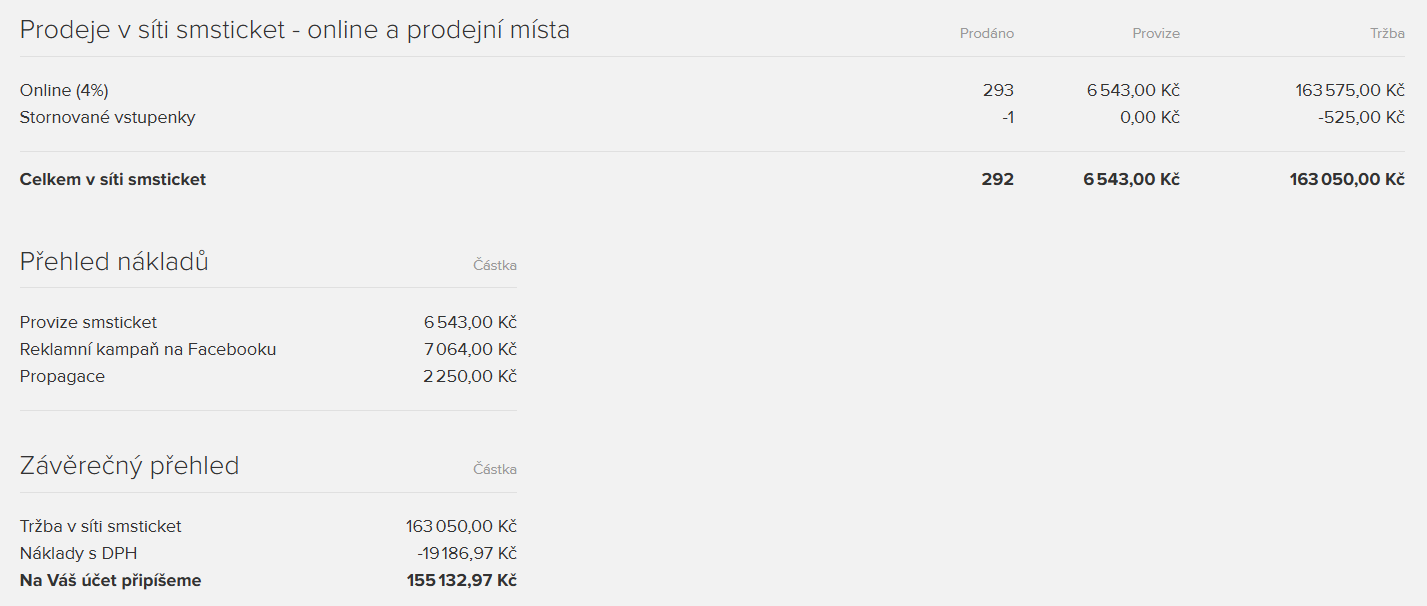Click the 'Prodeje v síti smsticket' section heading
Image resolution: width=1427 pixels, height=606 pixels.
[295, 30]
